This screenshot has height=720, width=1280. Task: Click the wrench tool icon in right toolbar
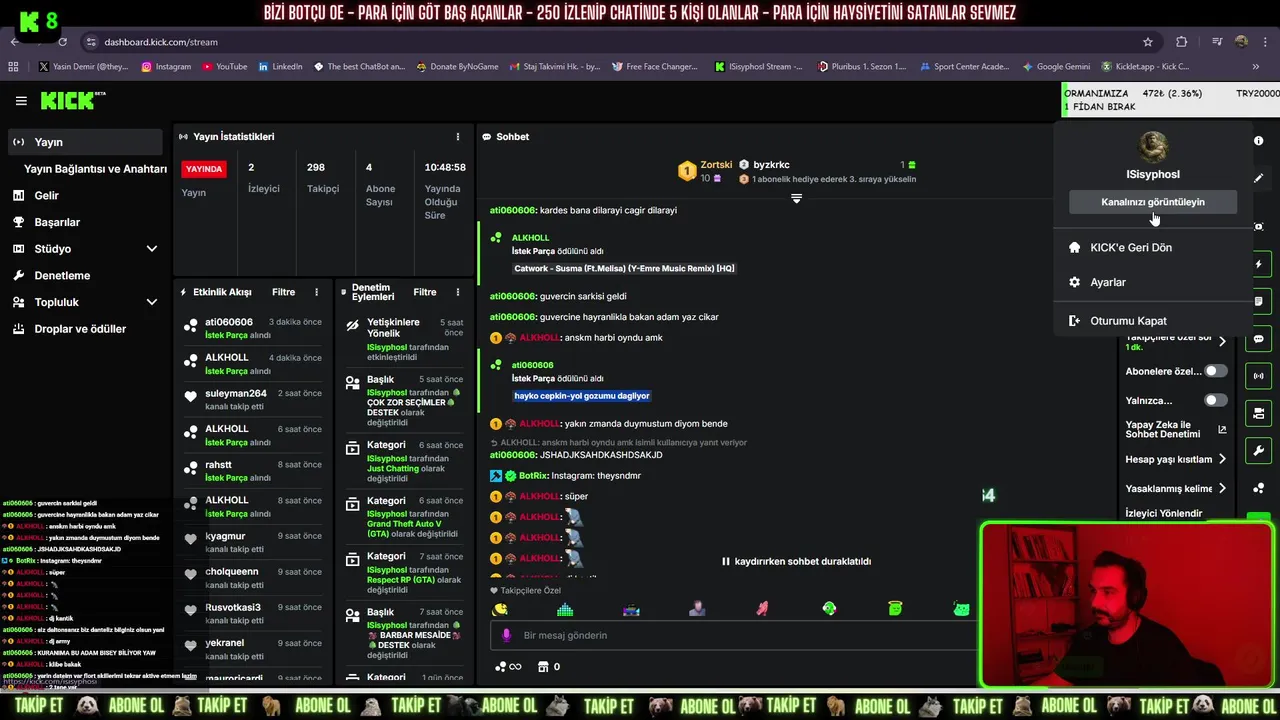(x=1258, y=450)
